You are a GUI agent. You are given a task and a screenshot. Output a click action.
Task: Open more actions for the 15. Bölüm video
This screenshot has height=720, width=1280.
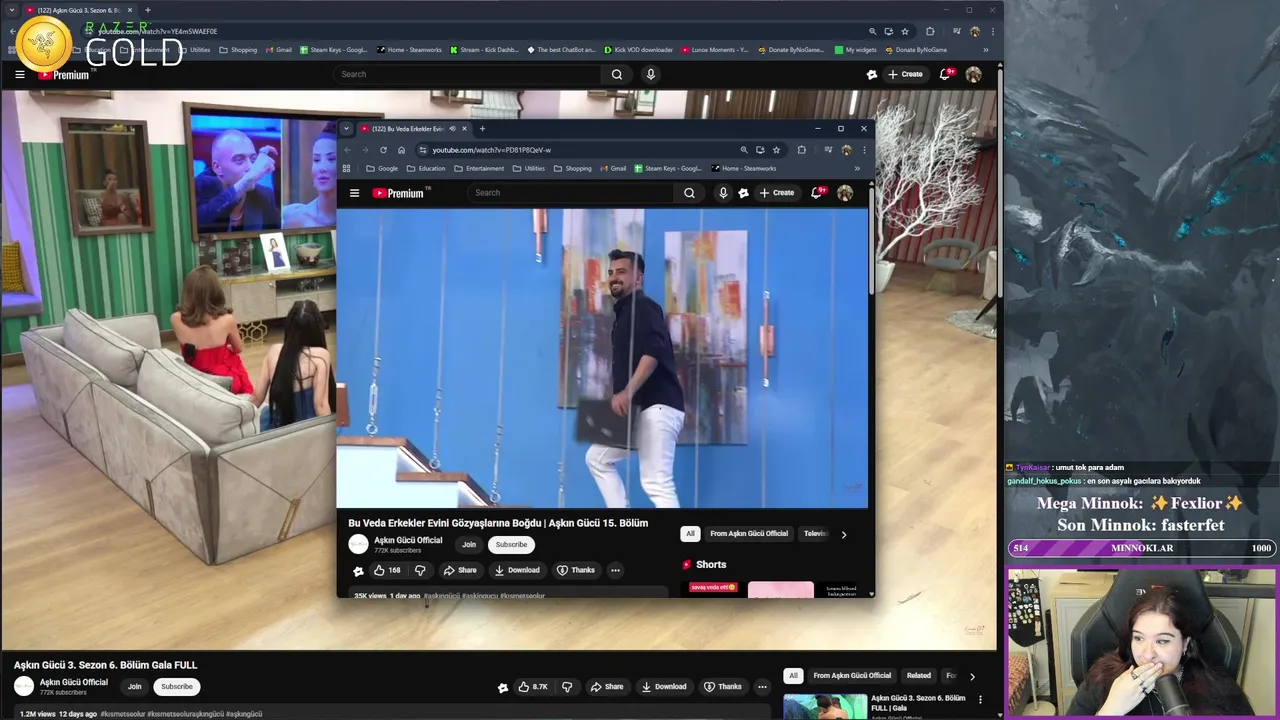click(615, 570)
